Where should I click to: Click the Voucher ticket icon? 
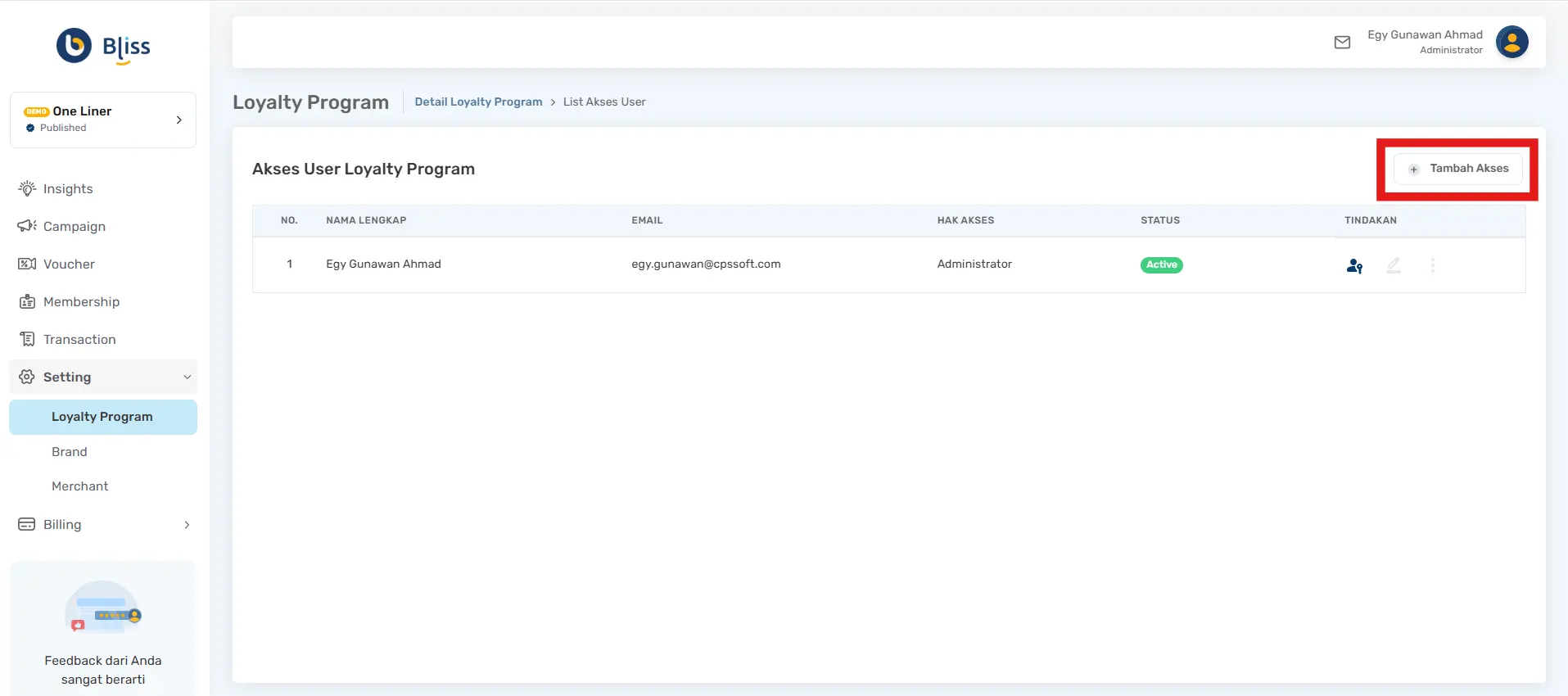click(x=27, y=264)
